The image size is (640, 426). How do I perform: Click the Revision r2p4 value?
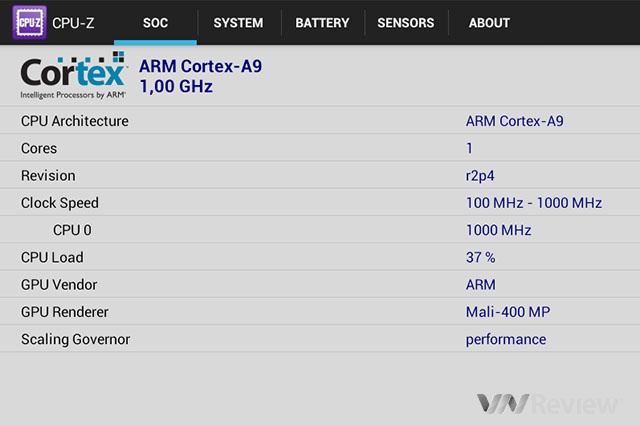coord(480,176)
